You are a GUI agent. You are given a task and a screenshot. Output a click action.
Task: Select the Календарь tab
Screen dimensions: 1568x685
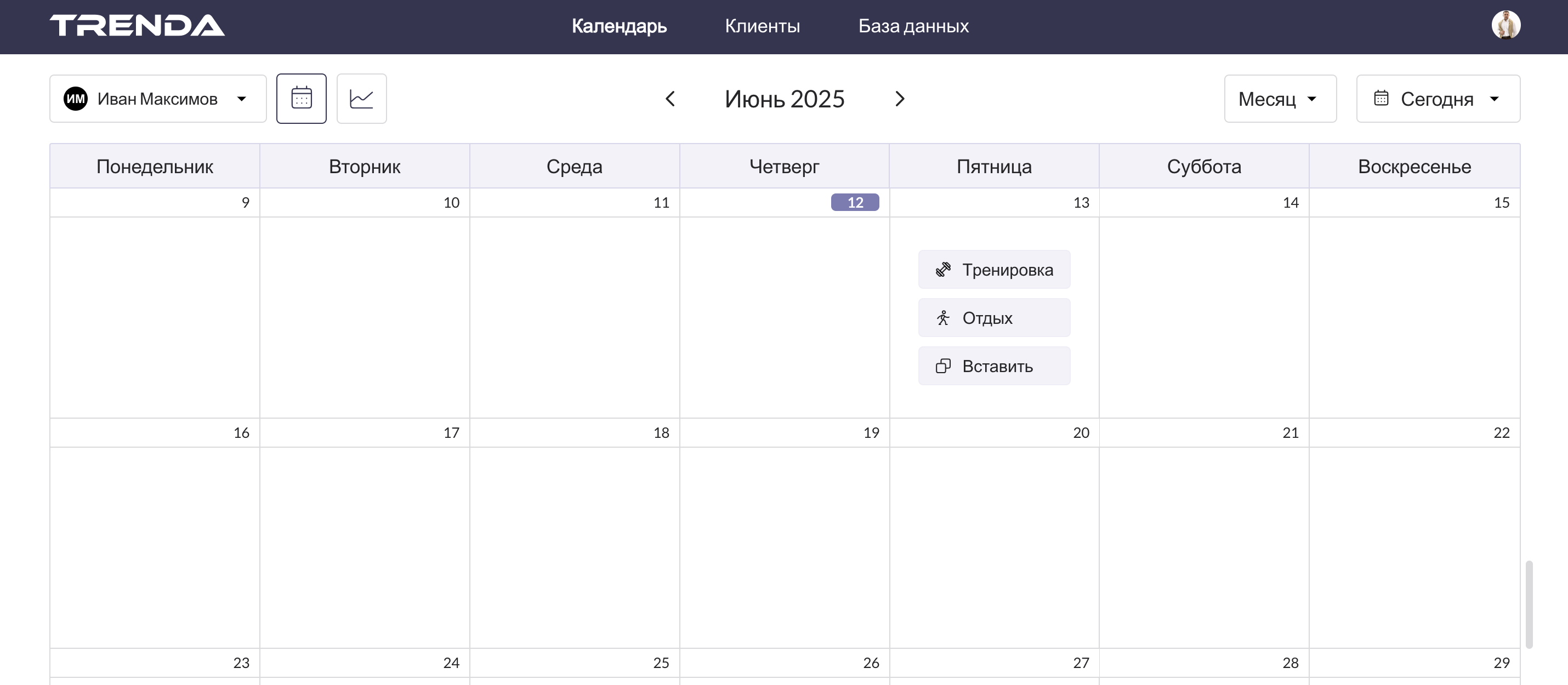point(619,26)
